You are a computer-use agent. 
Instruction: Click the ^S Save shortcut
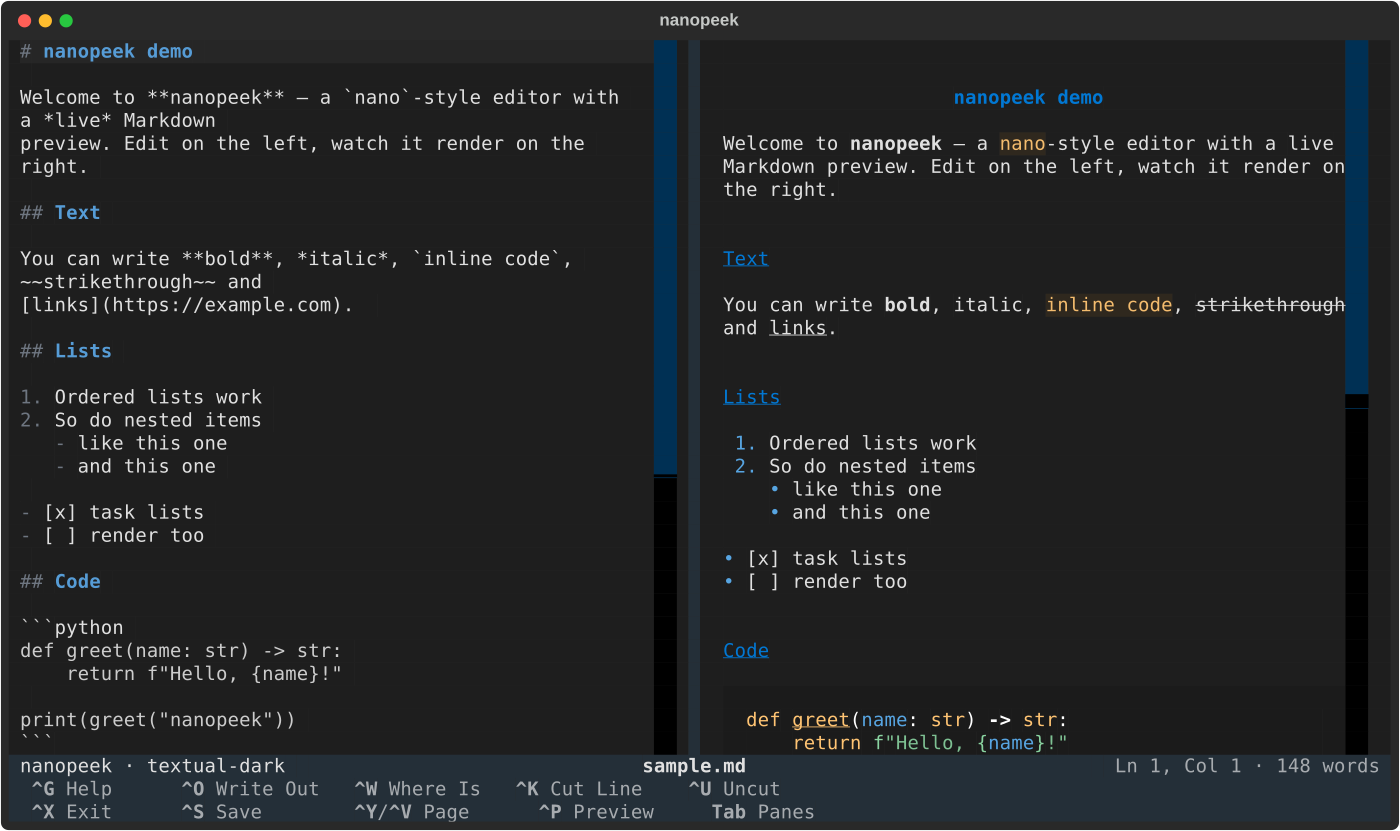[x=221, y=812]
